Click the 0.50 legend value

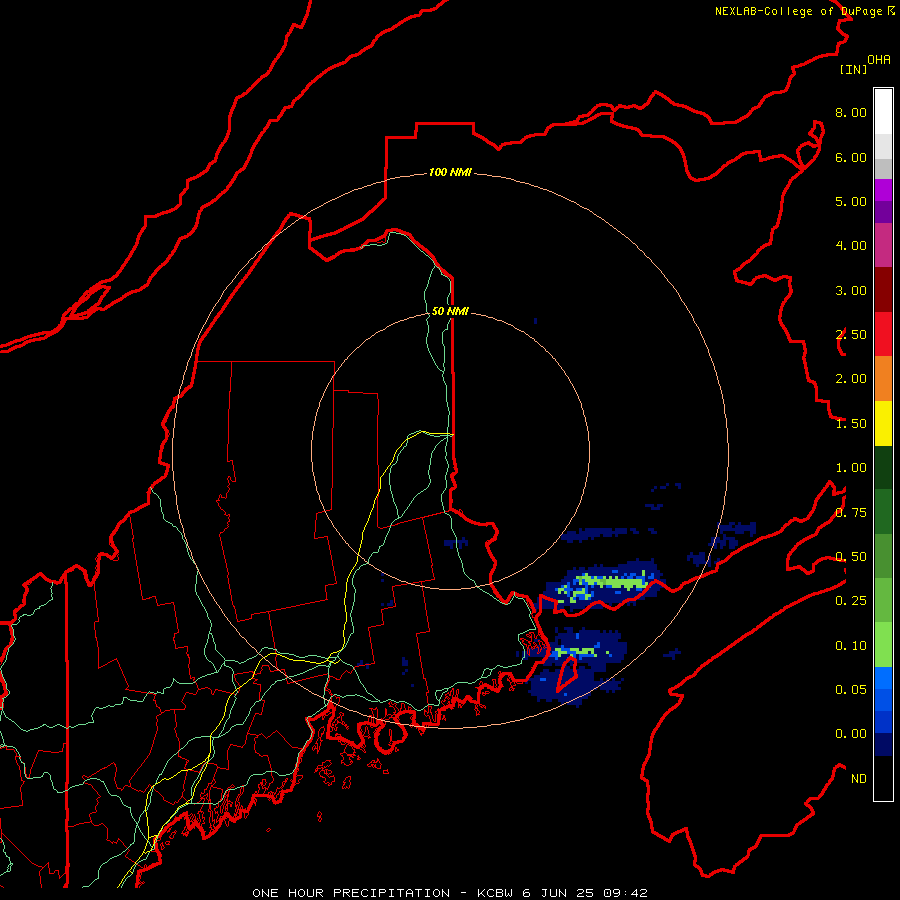click(851, 557)
